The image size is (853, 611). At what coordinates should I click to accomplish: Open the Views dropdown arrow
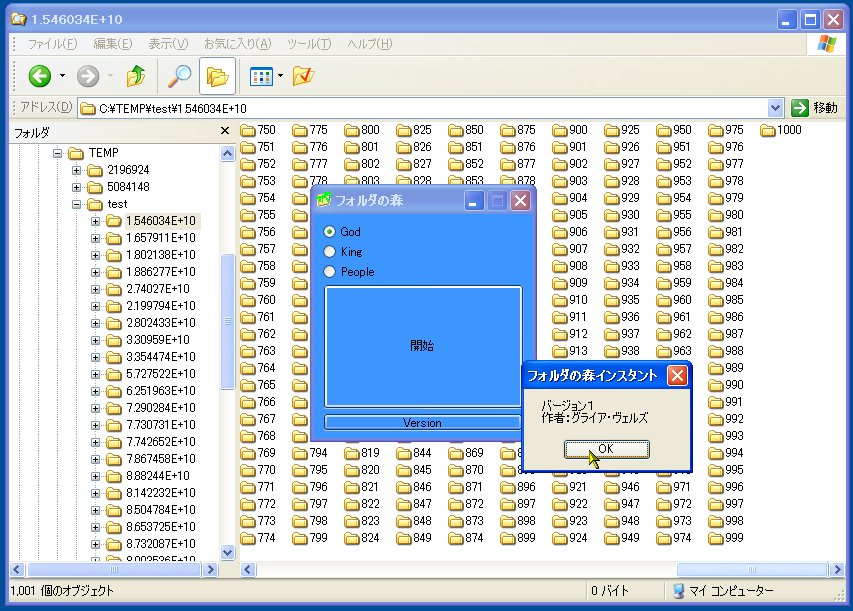pos(280,76)
